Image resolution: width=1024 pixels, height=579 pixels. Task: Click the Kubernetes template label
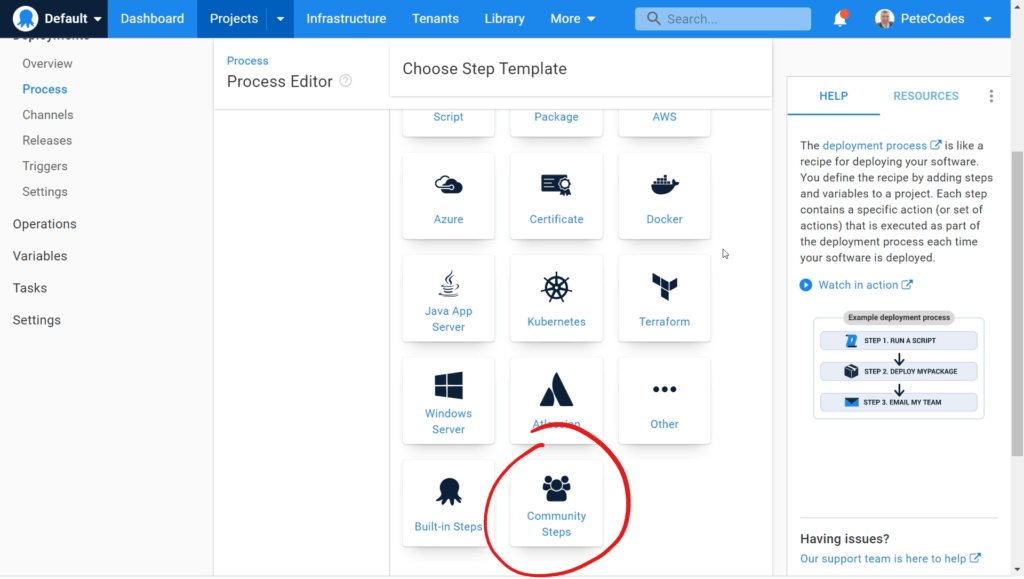pyautogui.click(x=556, y=322)
